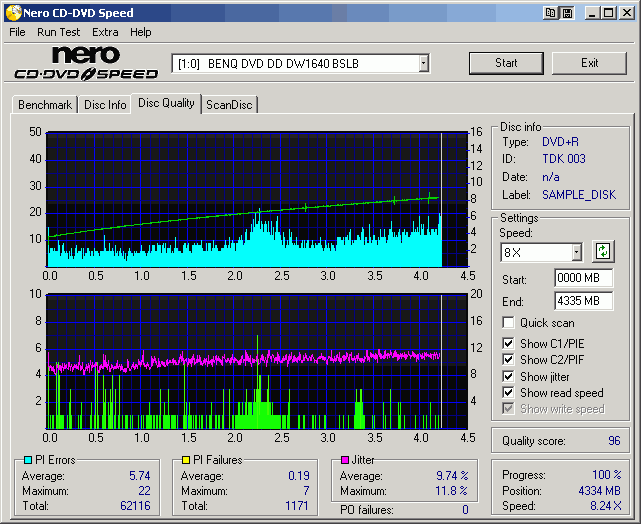Image resolution: width=641 pixels, height=524 pixels.
Task: Open the BENQ drive selection dropdown
Action: (x=423, y=64)
